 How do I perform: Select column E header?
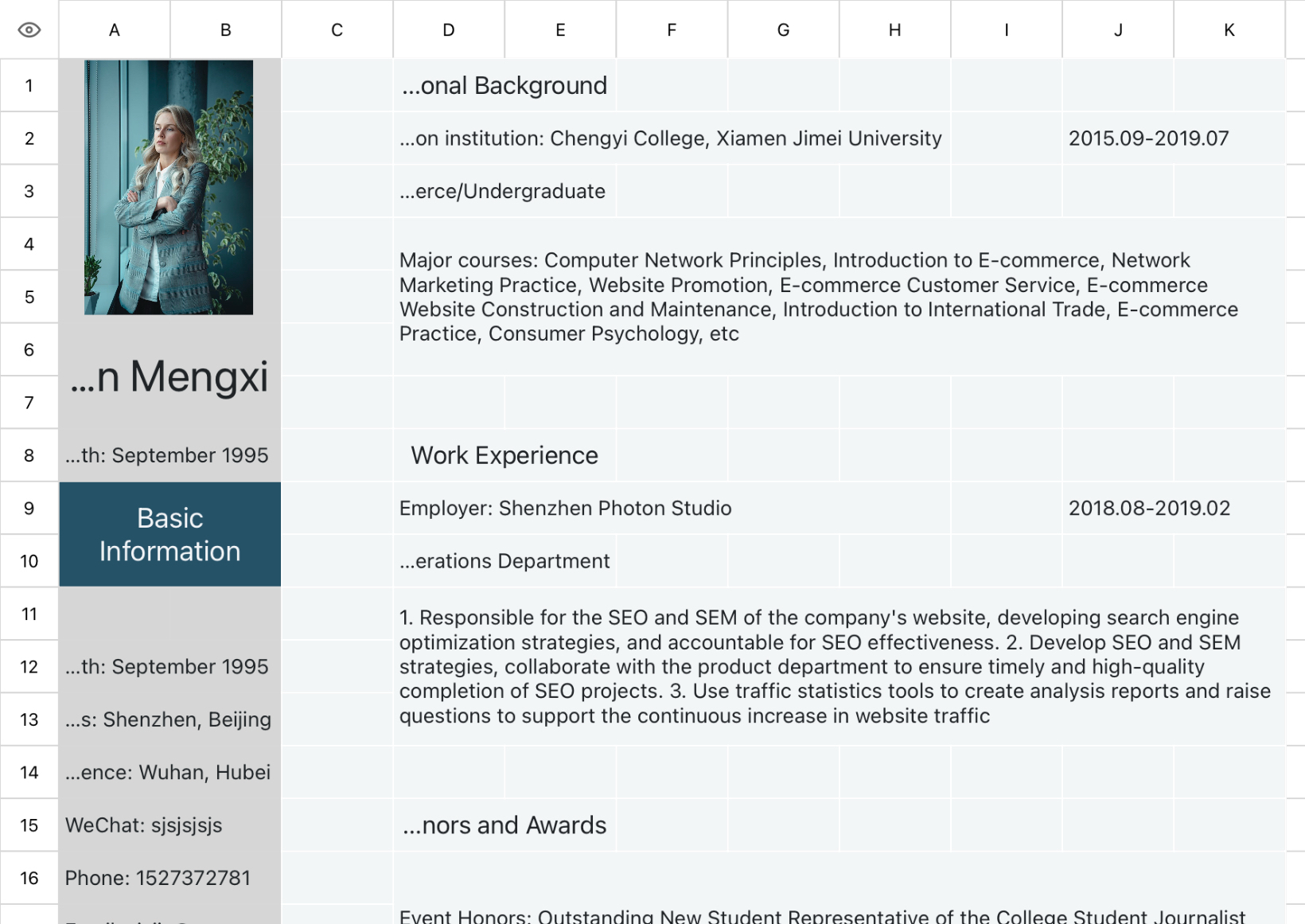point(560,29)
